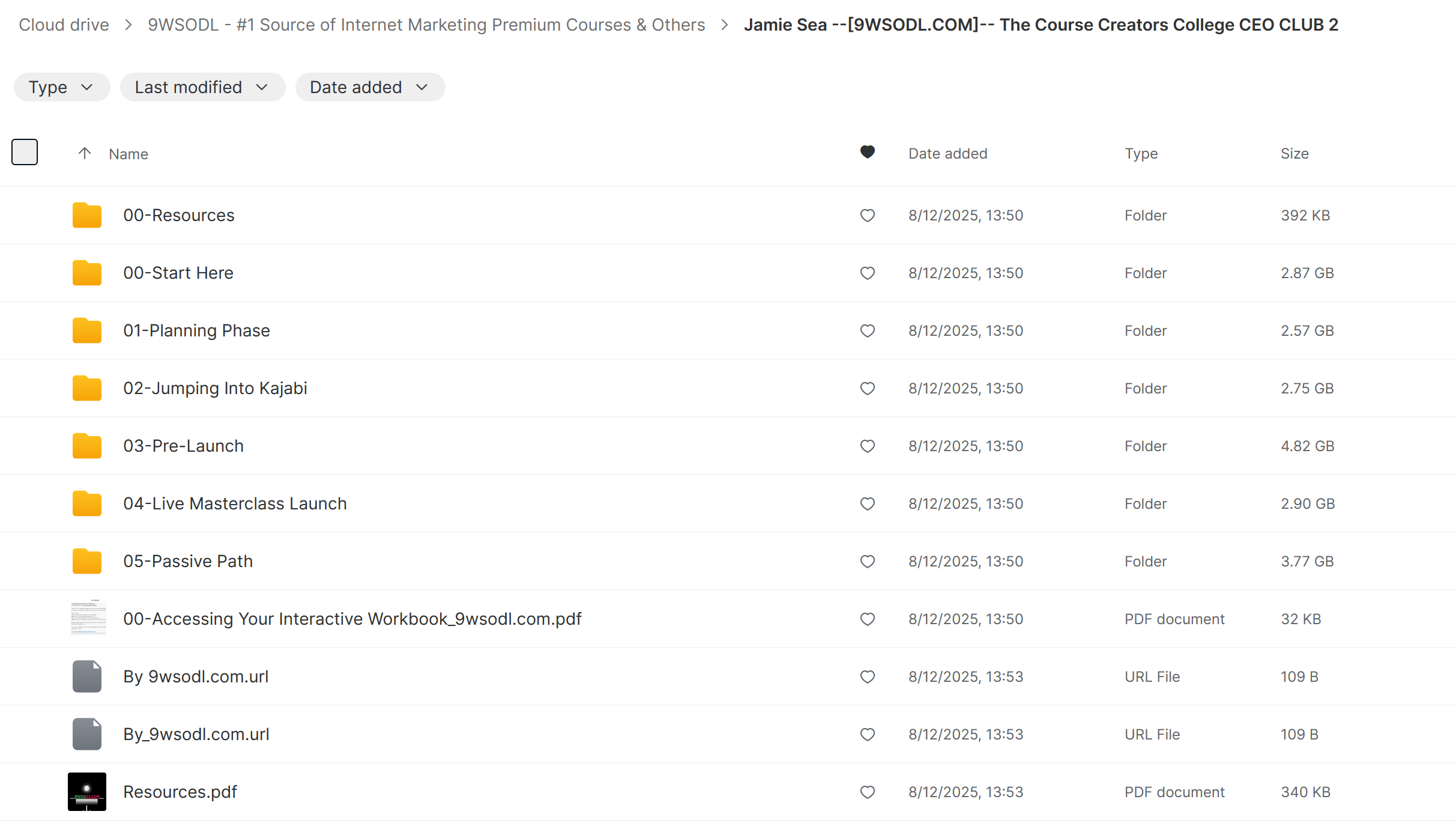
Task: Open 00-Accessing Your Interactive Workbook PDF thumbnail
Action: [88, 619]
